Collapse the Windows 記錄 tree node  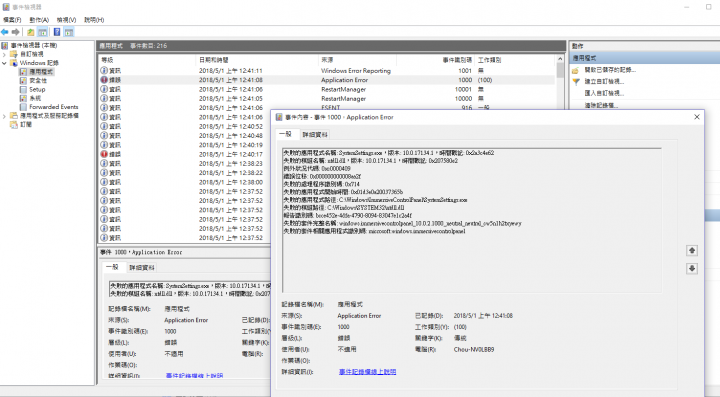click(5, 63)
